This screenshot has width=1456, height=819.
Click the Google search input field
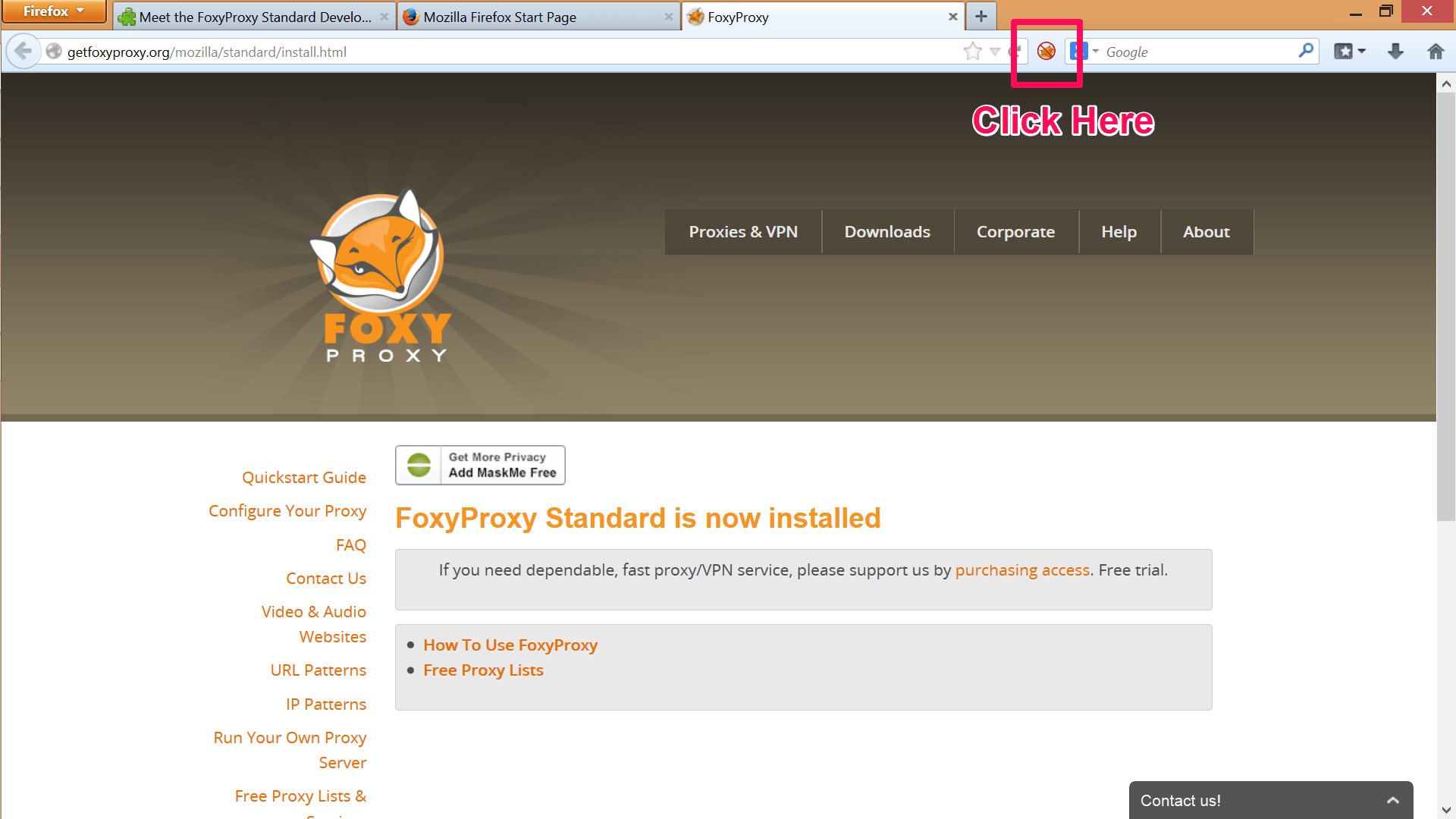[x=1198, y=52]
